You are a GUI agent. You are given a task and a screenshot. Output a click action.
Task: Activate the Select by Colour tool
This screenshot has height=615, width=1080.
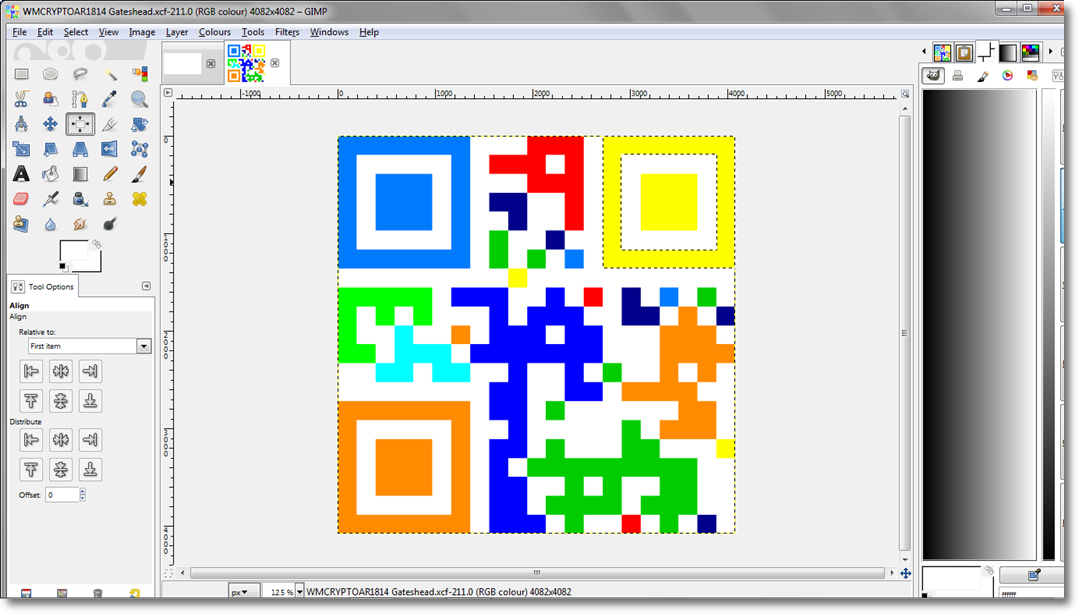[139, 74]
